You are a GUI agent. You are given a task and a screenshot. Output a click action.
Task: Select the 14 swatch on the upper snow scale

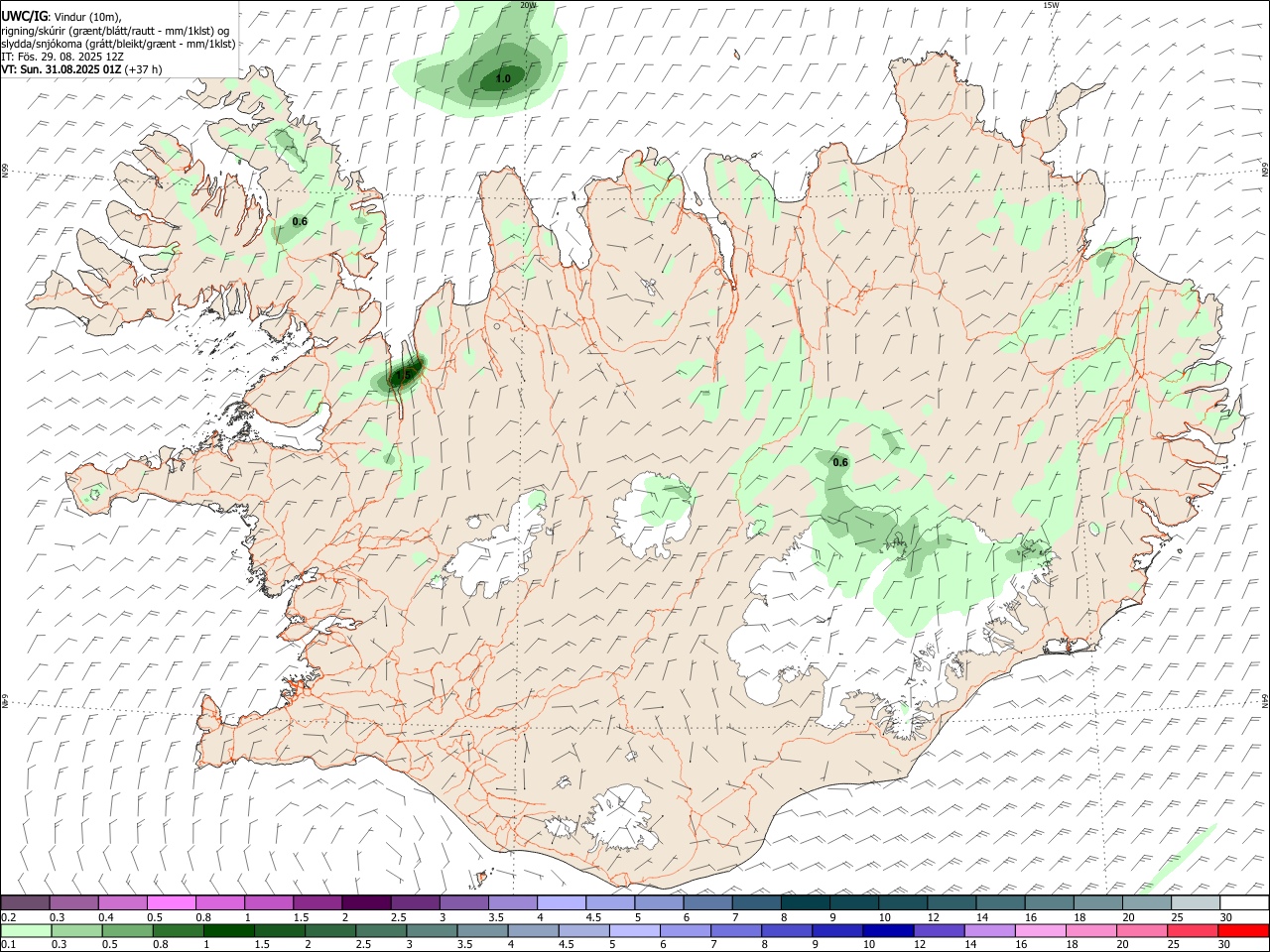999,902
